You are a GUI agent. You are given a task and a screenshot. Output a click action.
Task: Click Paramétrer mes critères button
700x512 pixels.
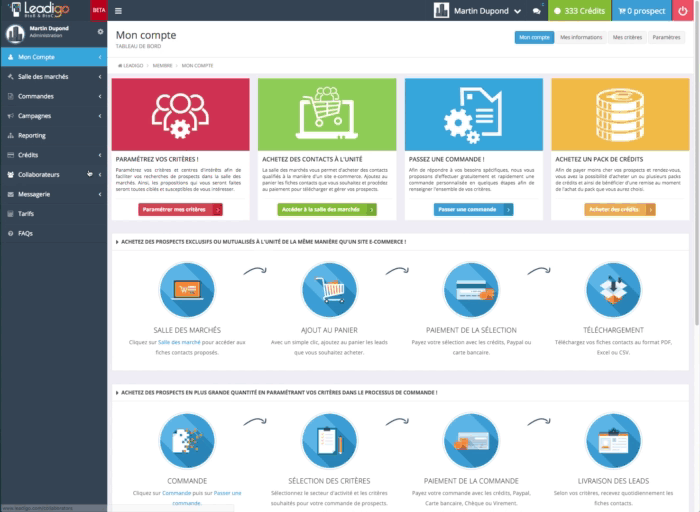coord(180,209)
